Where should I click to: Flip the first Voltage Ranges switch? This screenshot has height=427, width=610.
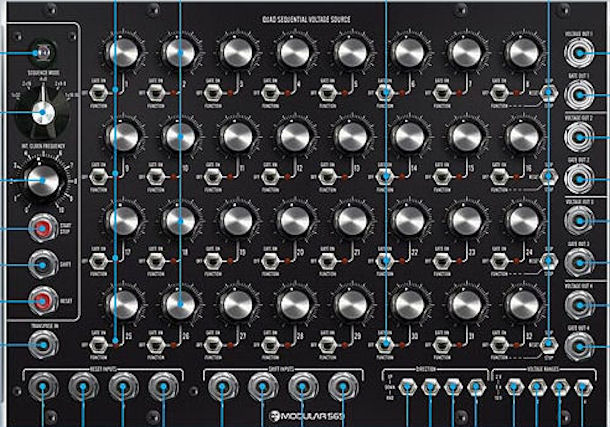pyautogui.click(x=514, y=387)
